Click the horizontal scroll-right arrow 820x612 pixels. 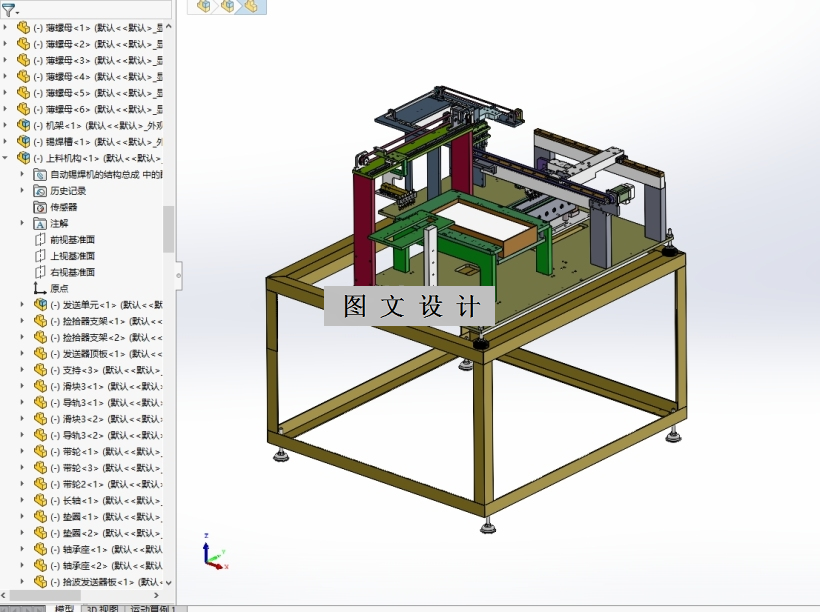pyautogui.click(x=156, y=595)
